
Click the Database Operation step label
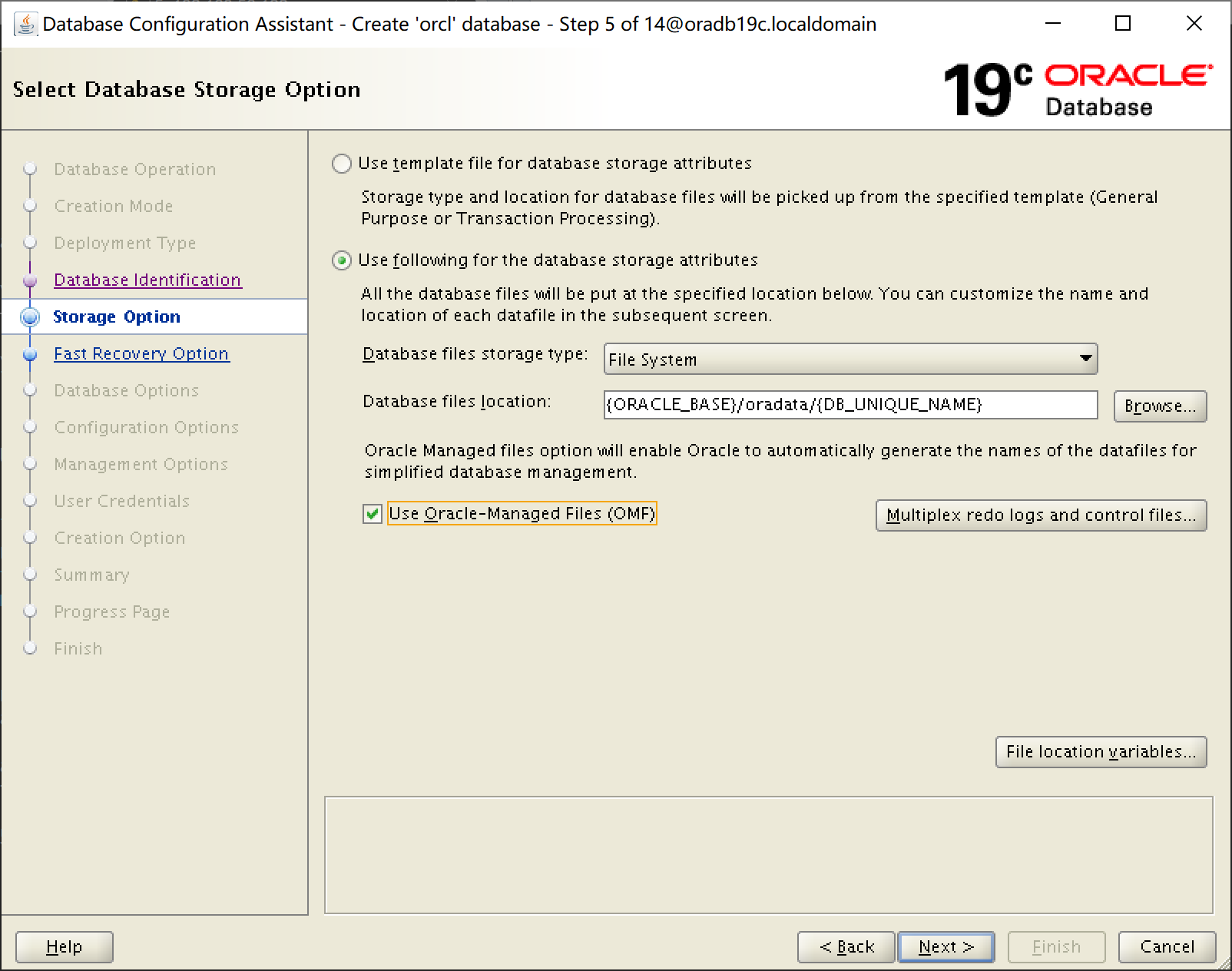[135, 169]
